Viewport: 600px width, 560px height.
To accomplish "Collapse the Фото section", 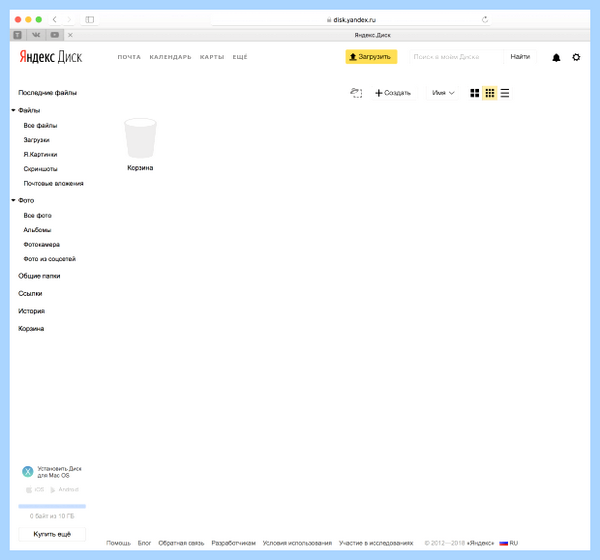I will (13, 200).
